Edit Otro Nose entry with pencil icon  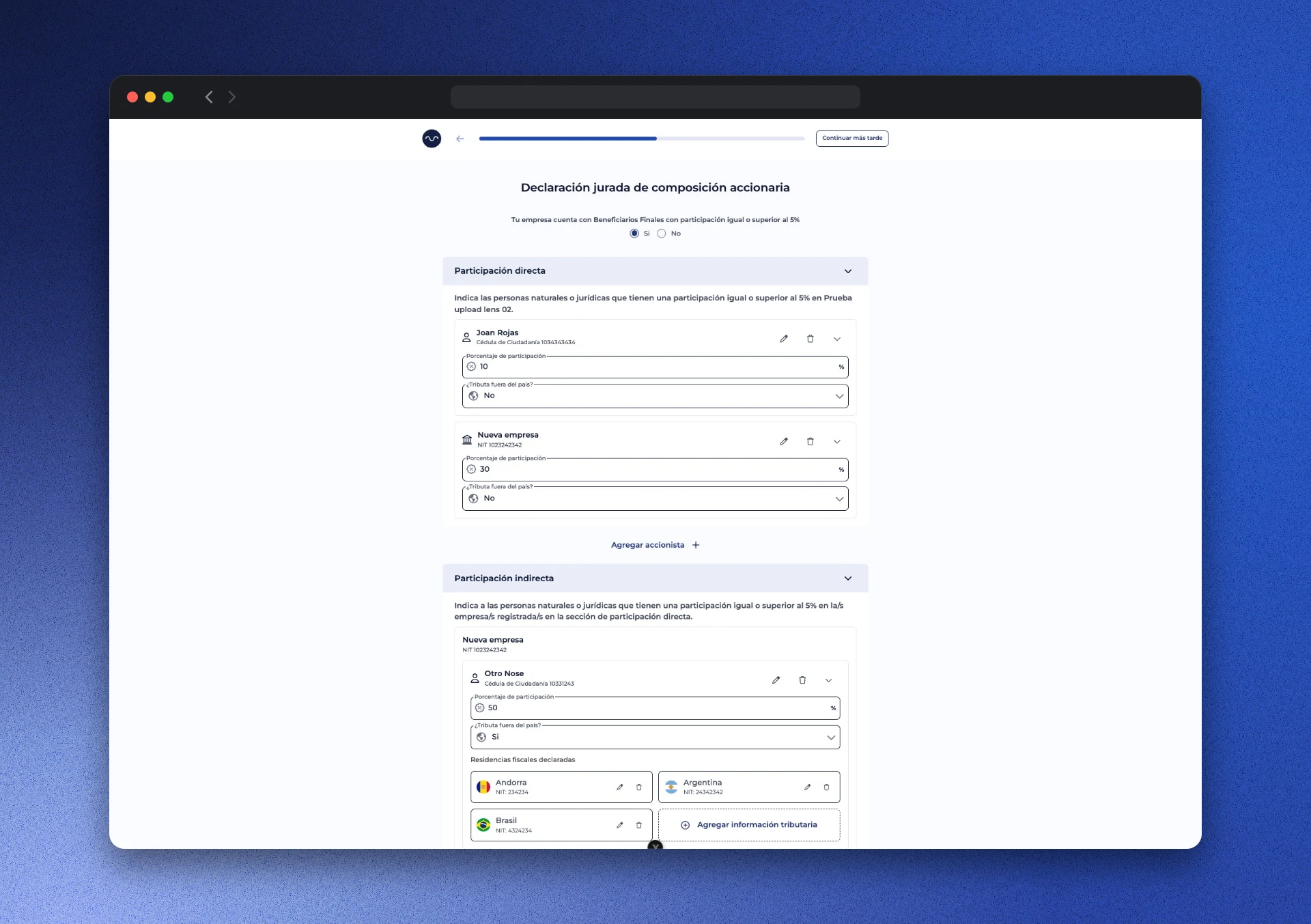point(776,680)
